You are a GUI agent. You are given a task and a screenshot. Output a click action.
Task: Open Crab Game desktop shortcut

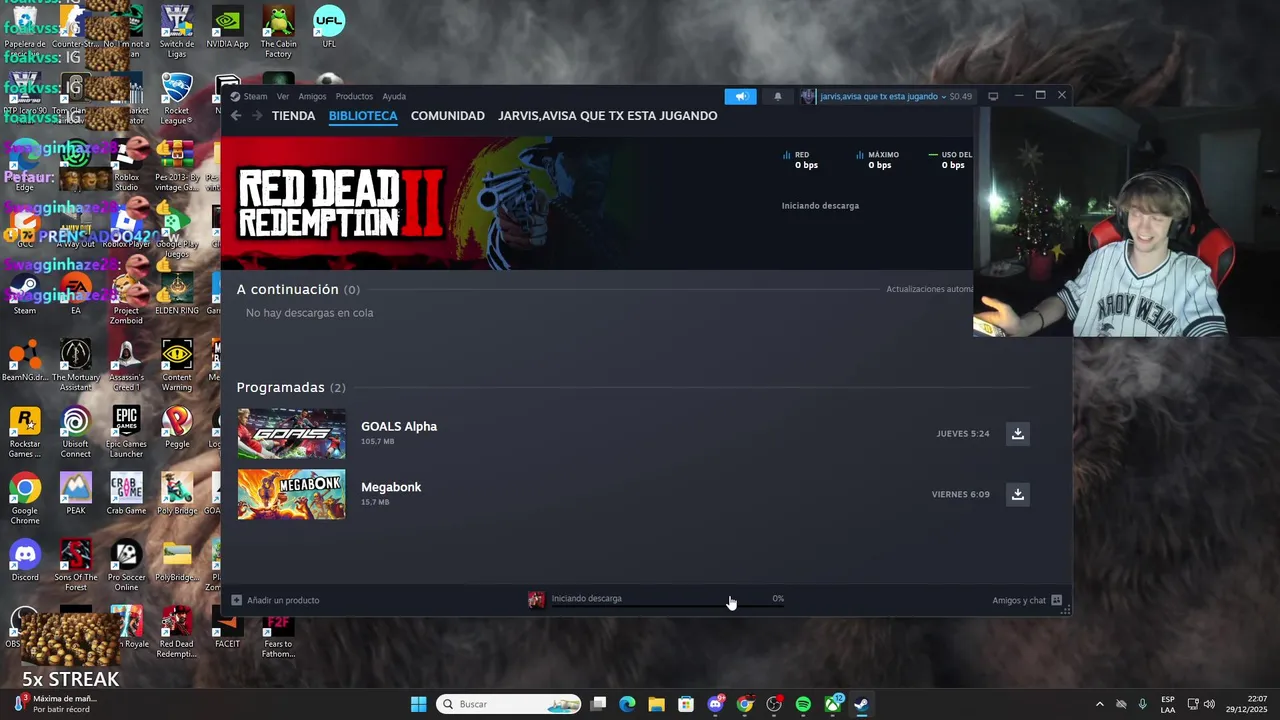[x=126, y=494]
